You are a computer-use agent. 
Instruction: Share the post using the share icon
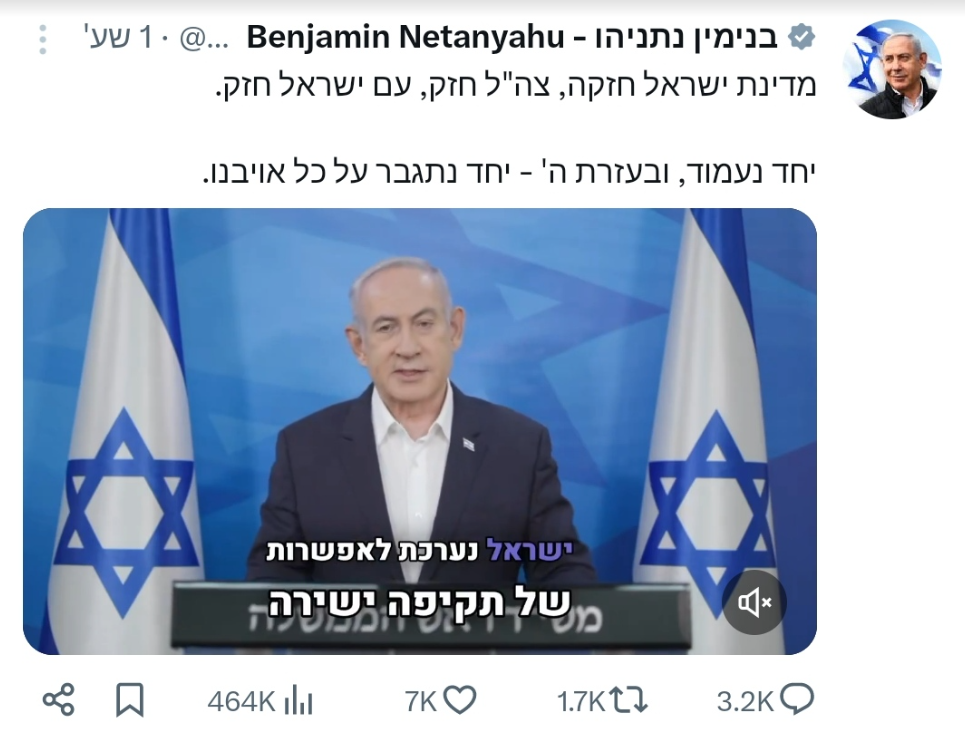[58, 700]
